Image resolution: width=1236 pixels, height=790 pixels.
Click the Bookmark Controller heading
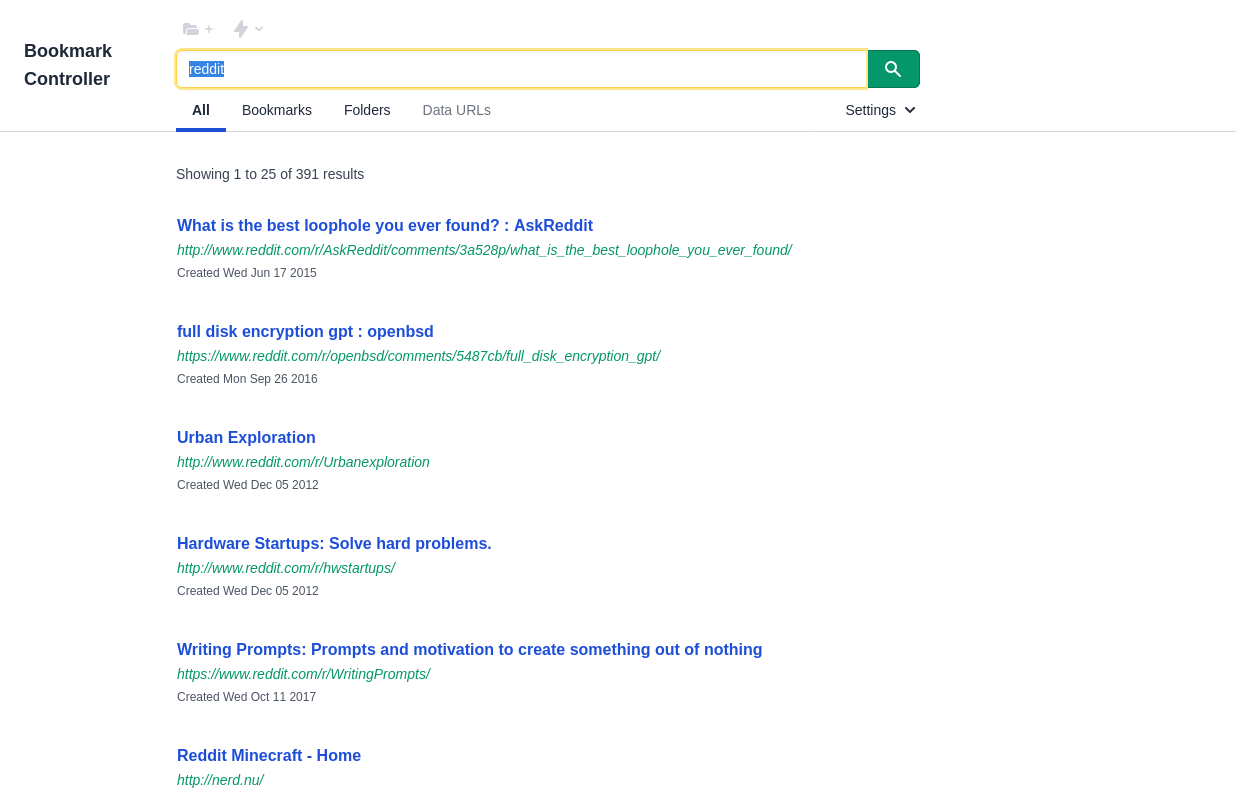click(68, 64)
